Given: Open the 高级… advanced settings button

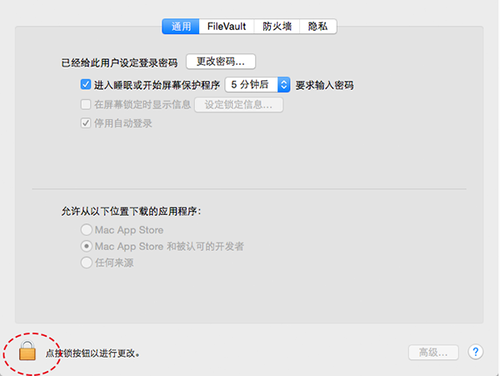Looking at the screenshot, I should pos(433,352).
